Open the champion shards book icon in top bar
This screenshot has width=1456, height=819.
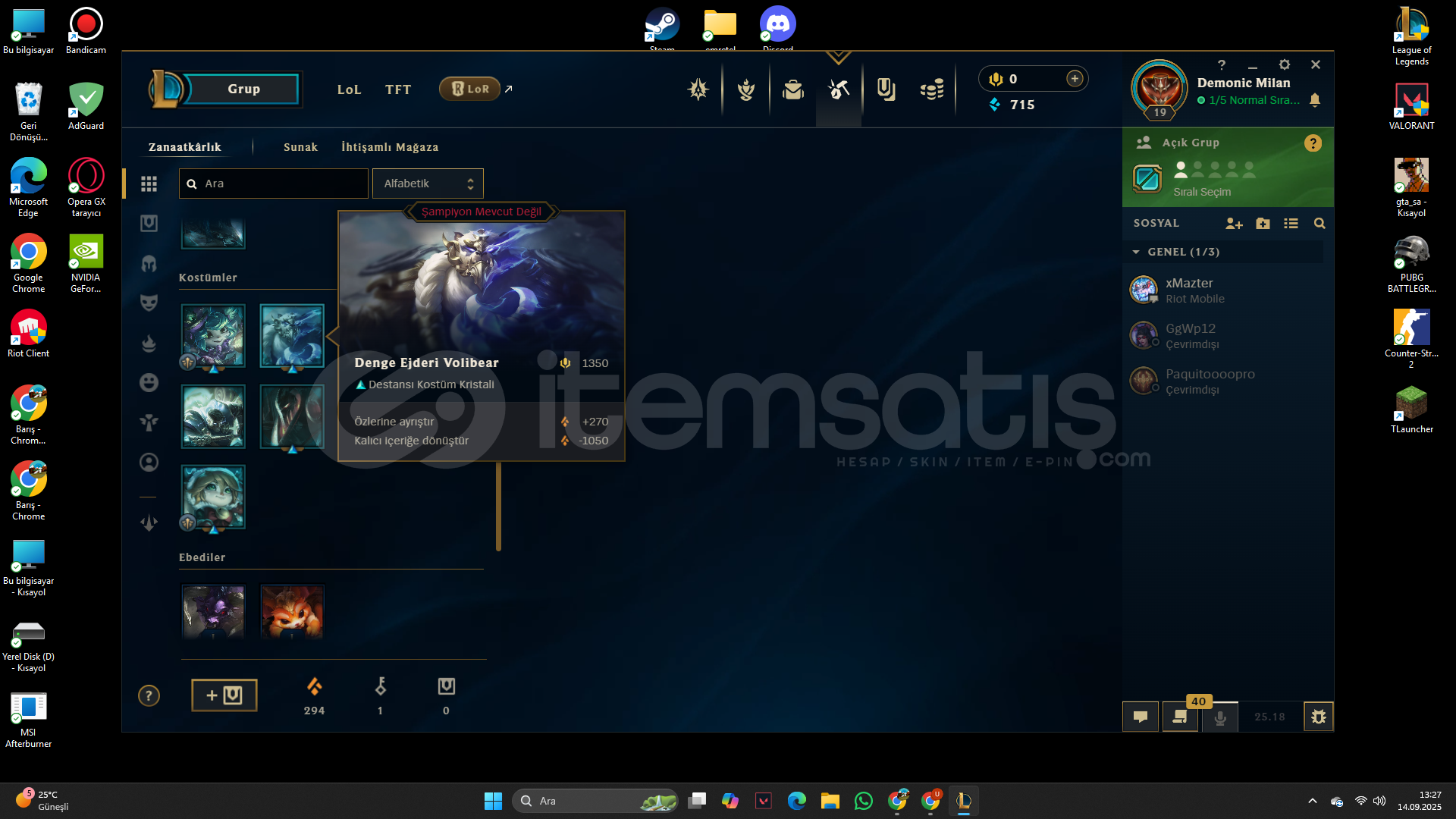pyautogui.click(x=886, y=89)
